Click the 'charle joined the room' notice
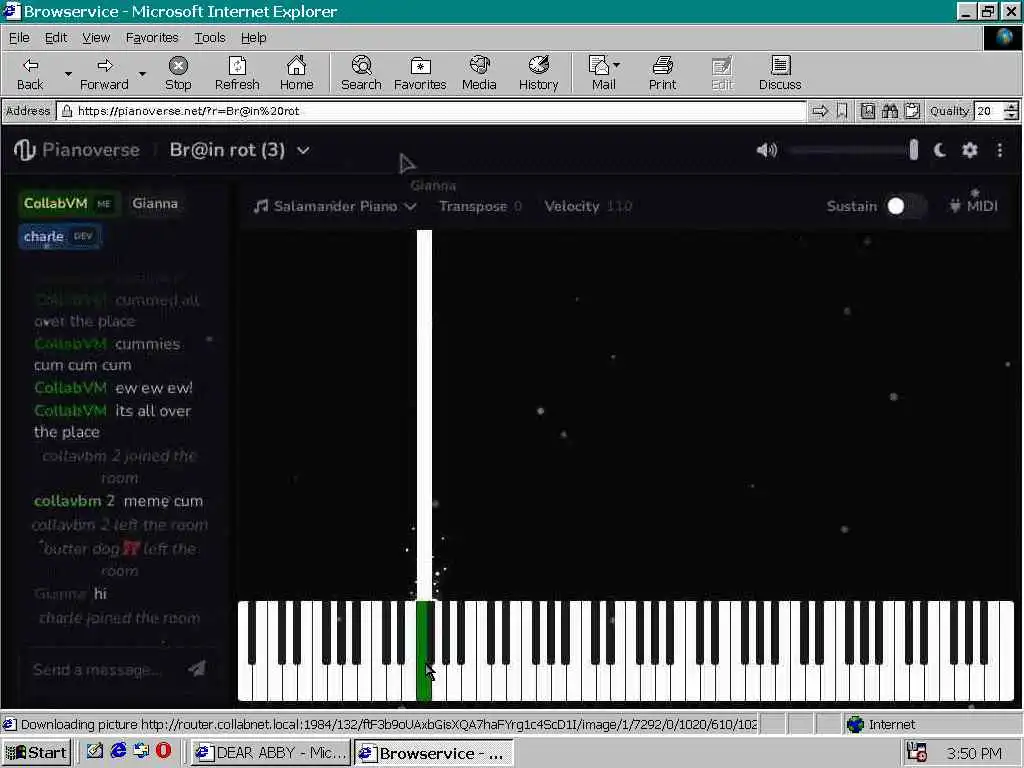The image size is (1024, 768). 120,618
